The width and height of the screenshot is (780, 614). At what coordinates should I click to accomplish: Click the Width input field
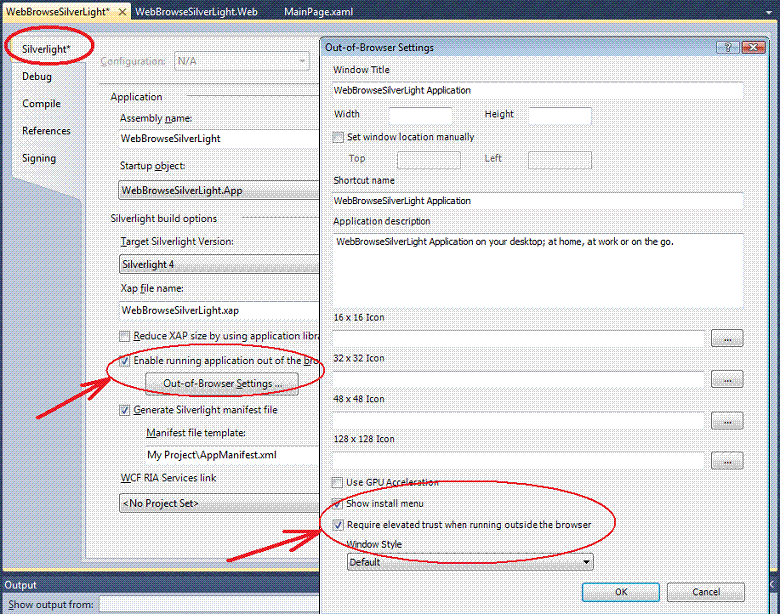click(x=420, y=115)
